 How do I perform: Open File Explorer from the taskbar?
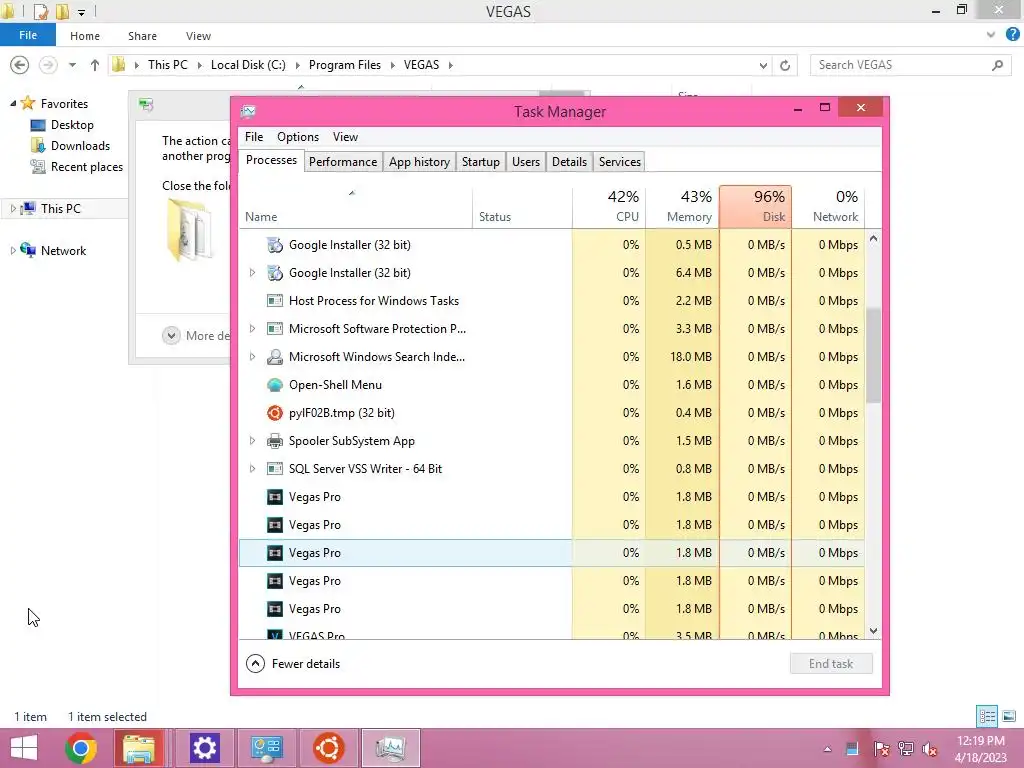pos(139,748)
